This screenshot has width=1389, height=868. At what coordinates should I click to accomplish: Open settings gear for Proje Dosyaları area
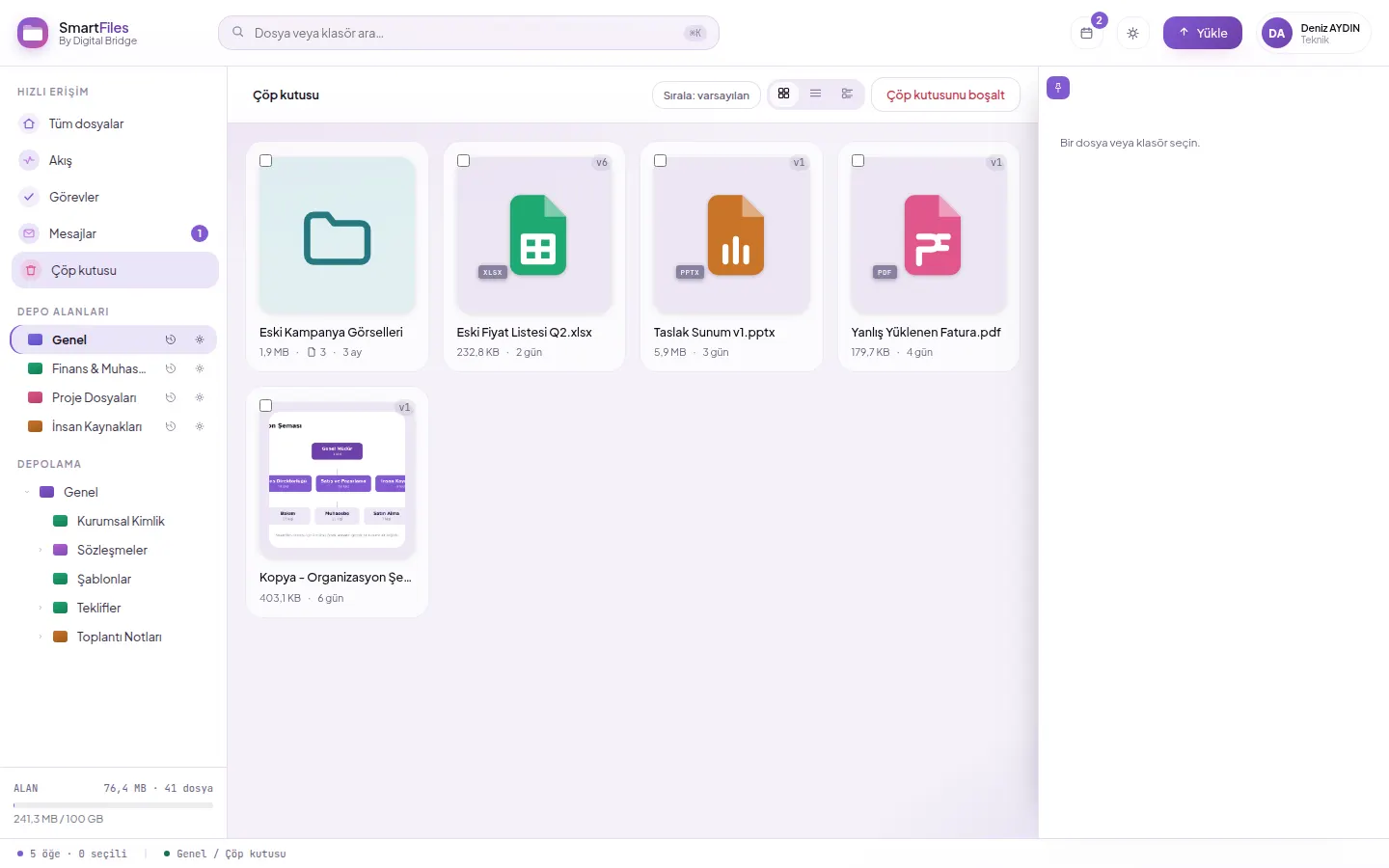pos(200,397)
